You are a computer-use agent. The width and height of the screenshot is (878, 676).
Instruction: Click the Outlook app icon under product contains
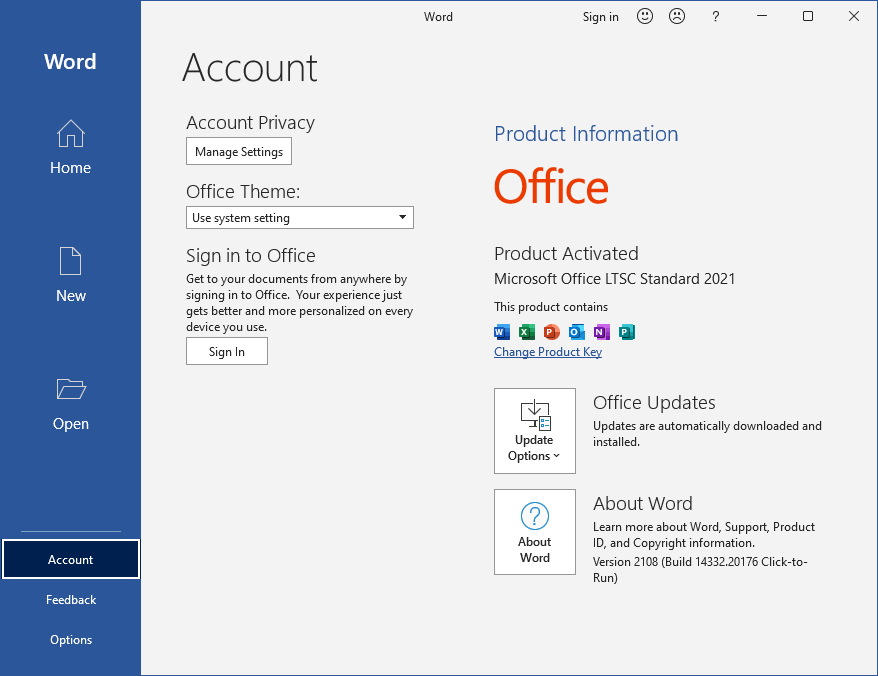577,332
